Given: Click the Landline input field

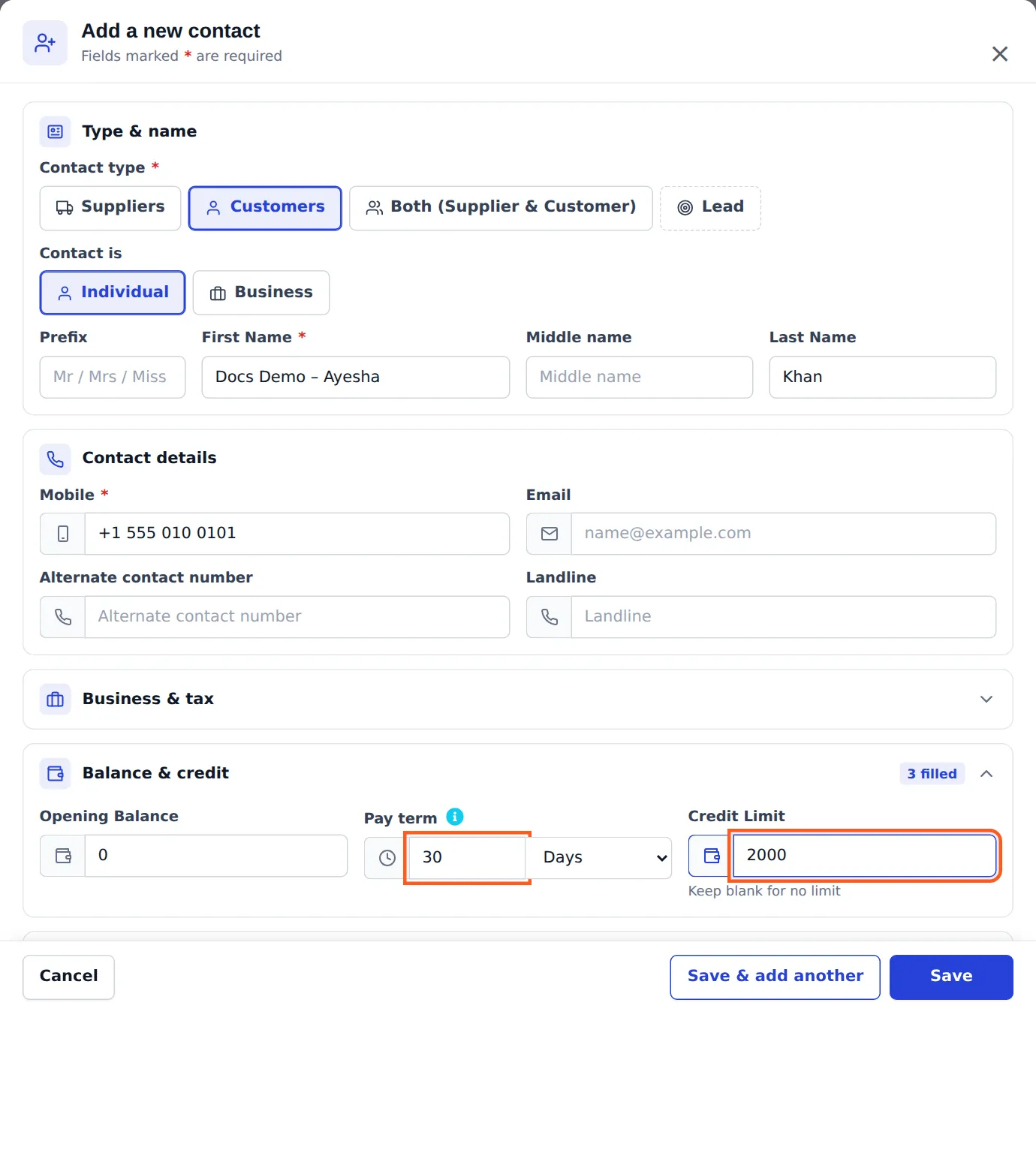Looking at the screenshot, I should pos(784,617).
